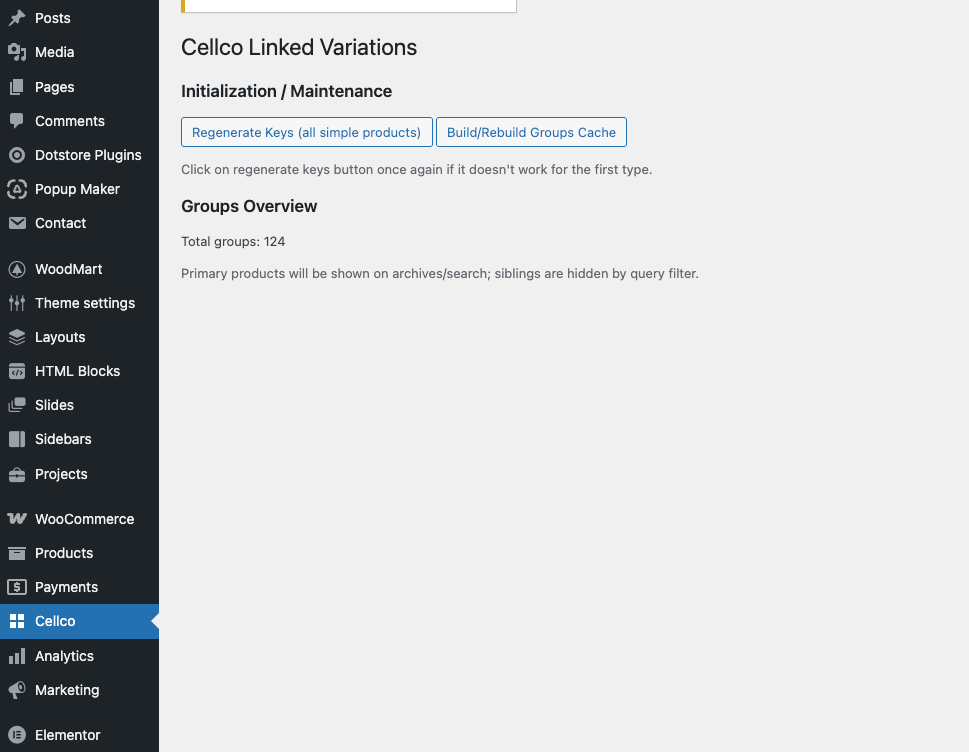969x752 pixels.
Task: Click the Slides icon
Action: (x=17, y=405)
